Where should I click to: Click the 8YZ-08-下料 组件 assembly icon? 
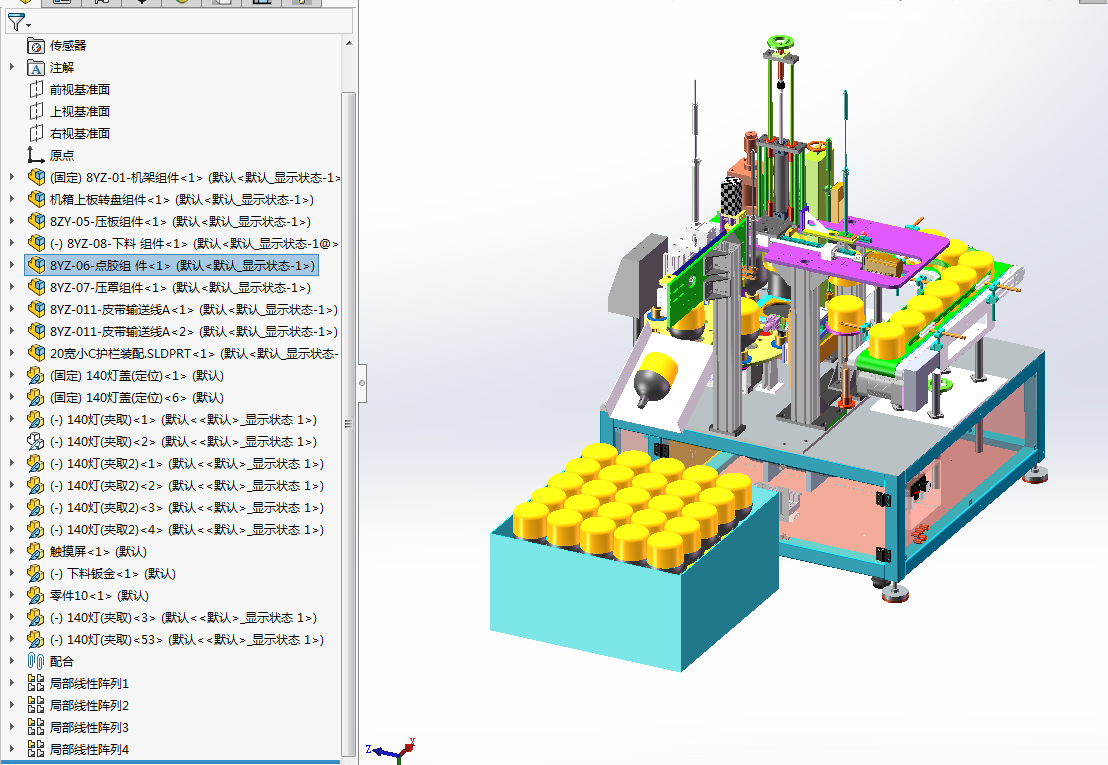(x=36, y=243)
